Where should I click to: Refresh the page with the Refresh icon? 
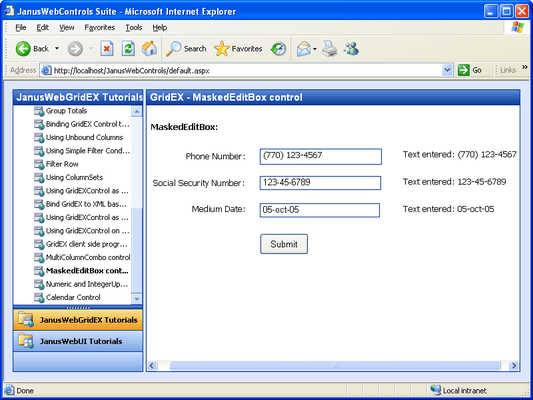point(128,49)
